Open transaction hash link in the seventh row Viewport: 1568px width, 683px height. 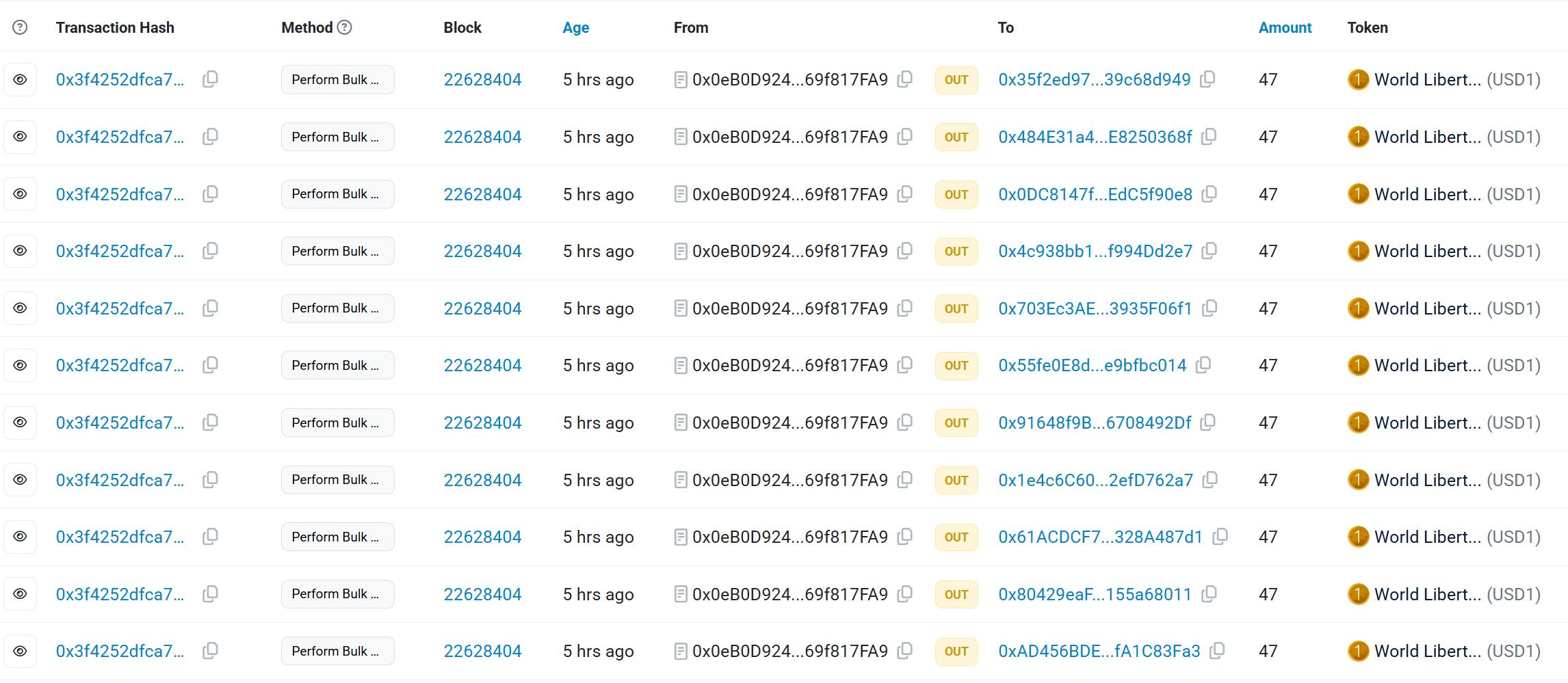(120, 423)
